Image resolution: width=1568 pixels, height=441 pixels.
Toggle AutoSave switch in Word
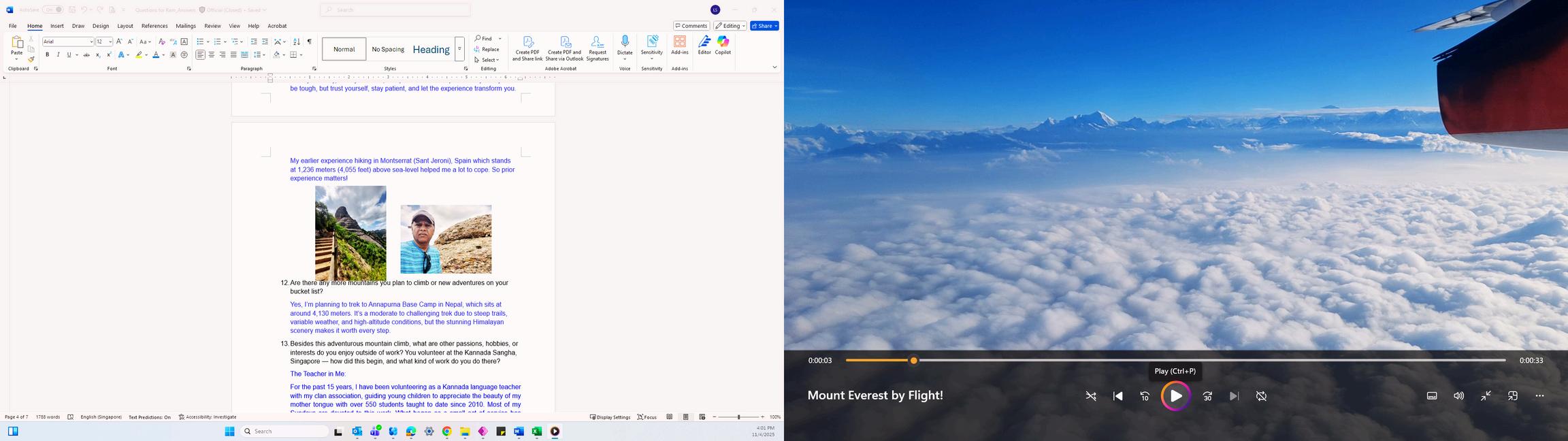[x=53, y=10]
